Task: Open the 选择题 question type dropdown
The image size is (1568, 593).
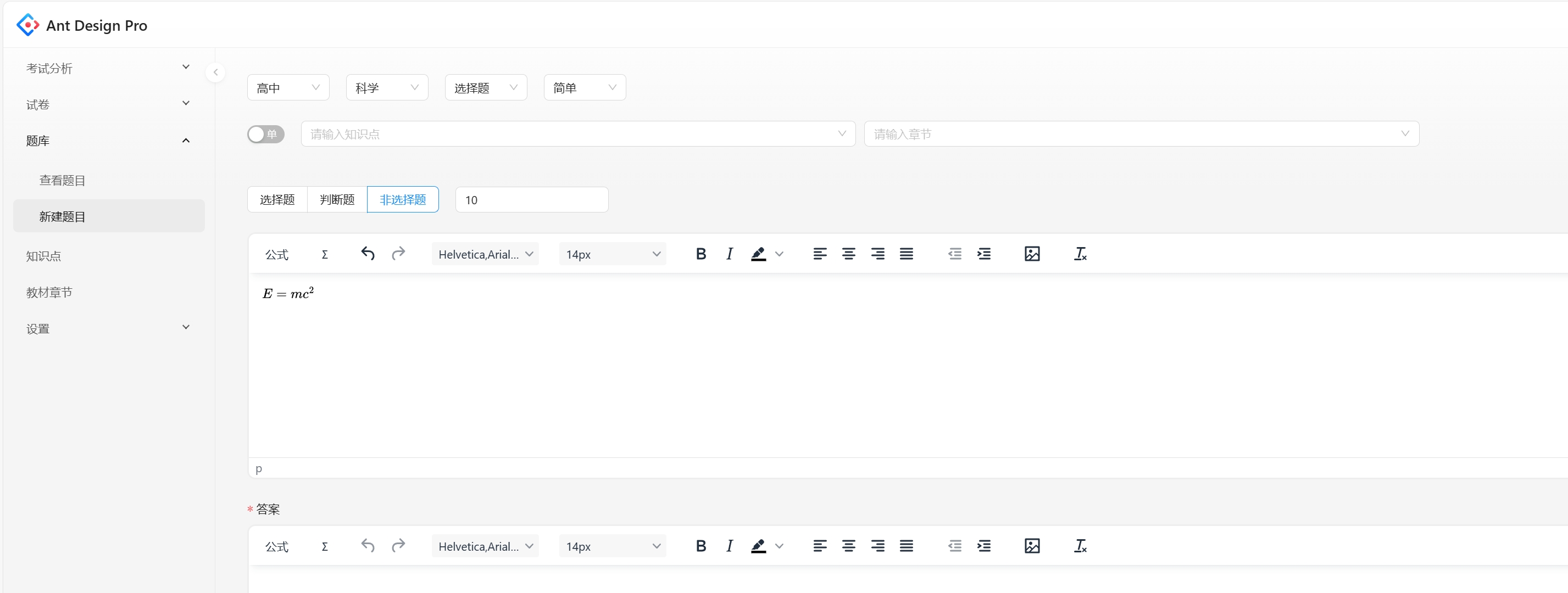Action: [486, 88]
